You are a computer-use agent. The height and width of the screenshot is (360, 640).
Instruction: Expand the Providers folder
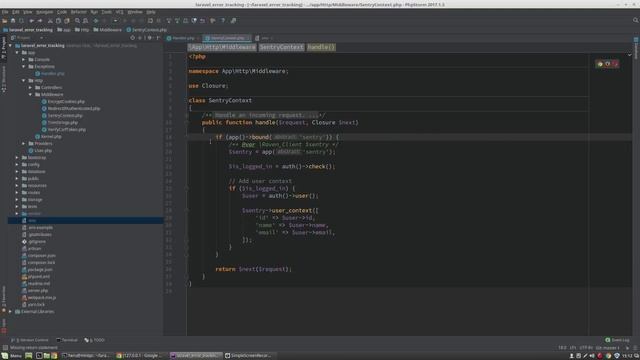(24, 144)
